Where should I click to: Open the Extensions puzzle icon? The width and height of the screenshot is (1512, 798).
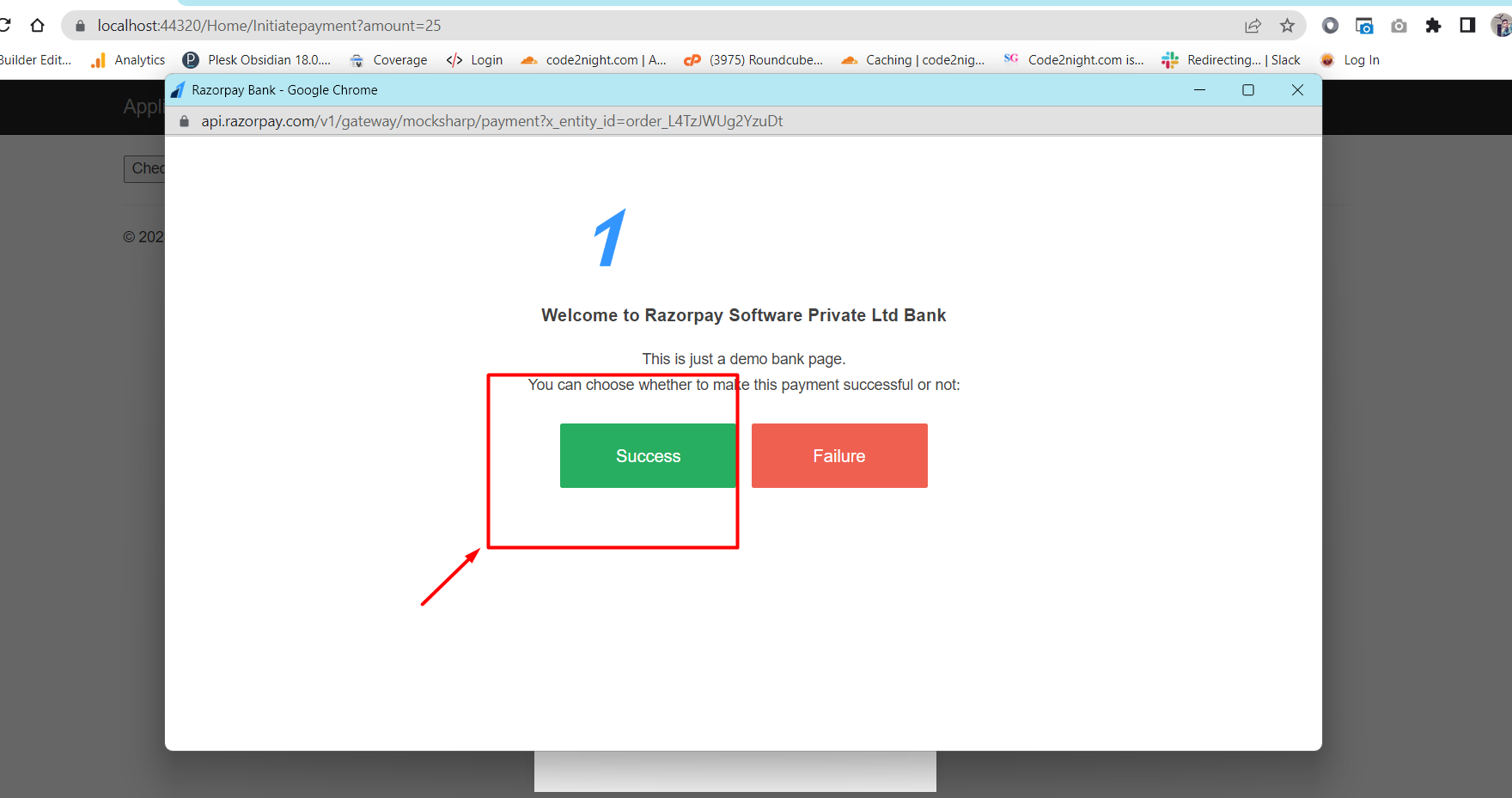click(1433, 26)
